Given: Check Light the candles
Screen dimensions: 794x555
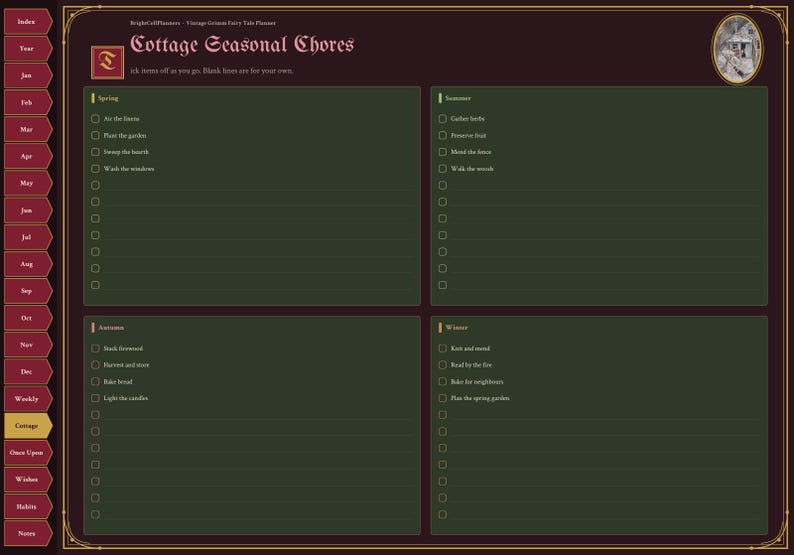Looking at the screenshot, I should pyautogui.click(x=95, y=398).
